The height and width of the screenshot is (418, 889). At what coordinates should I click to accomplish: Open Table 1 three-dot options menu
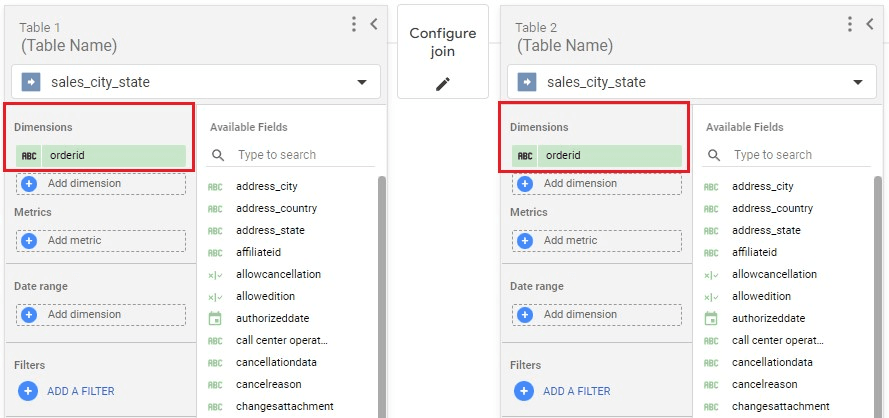(354, 24)
